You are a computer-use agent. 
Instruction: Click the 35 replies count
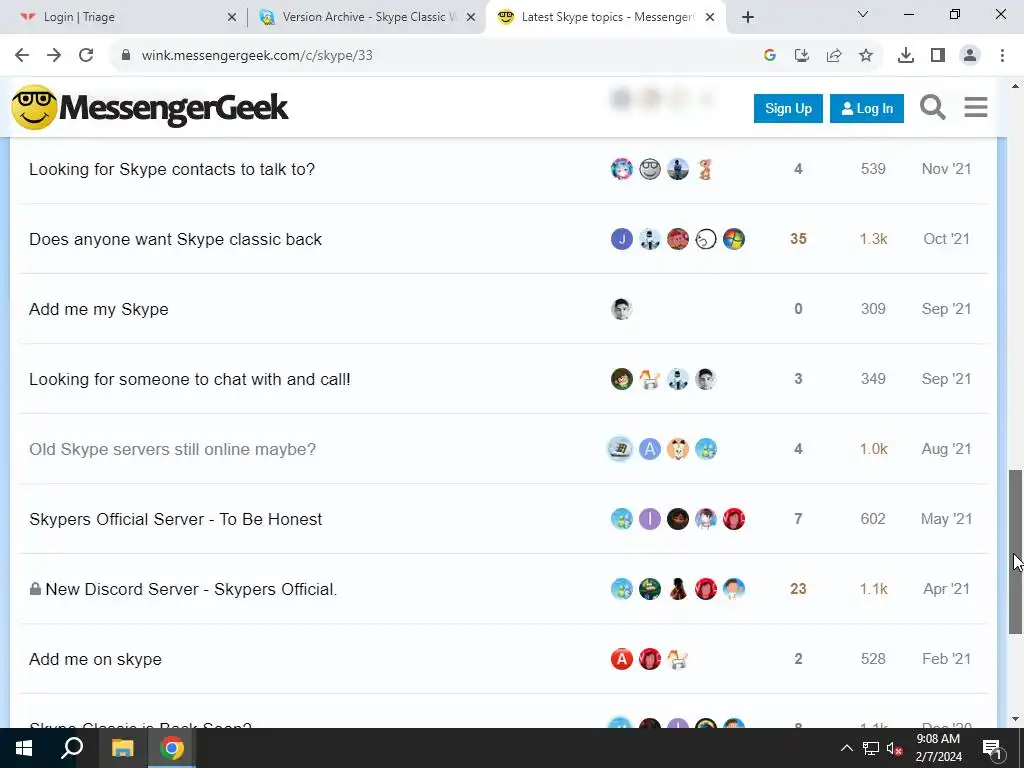tap(798, 239)
